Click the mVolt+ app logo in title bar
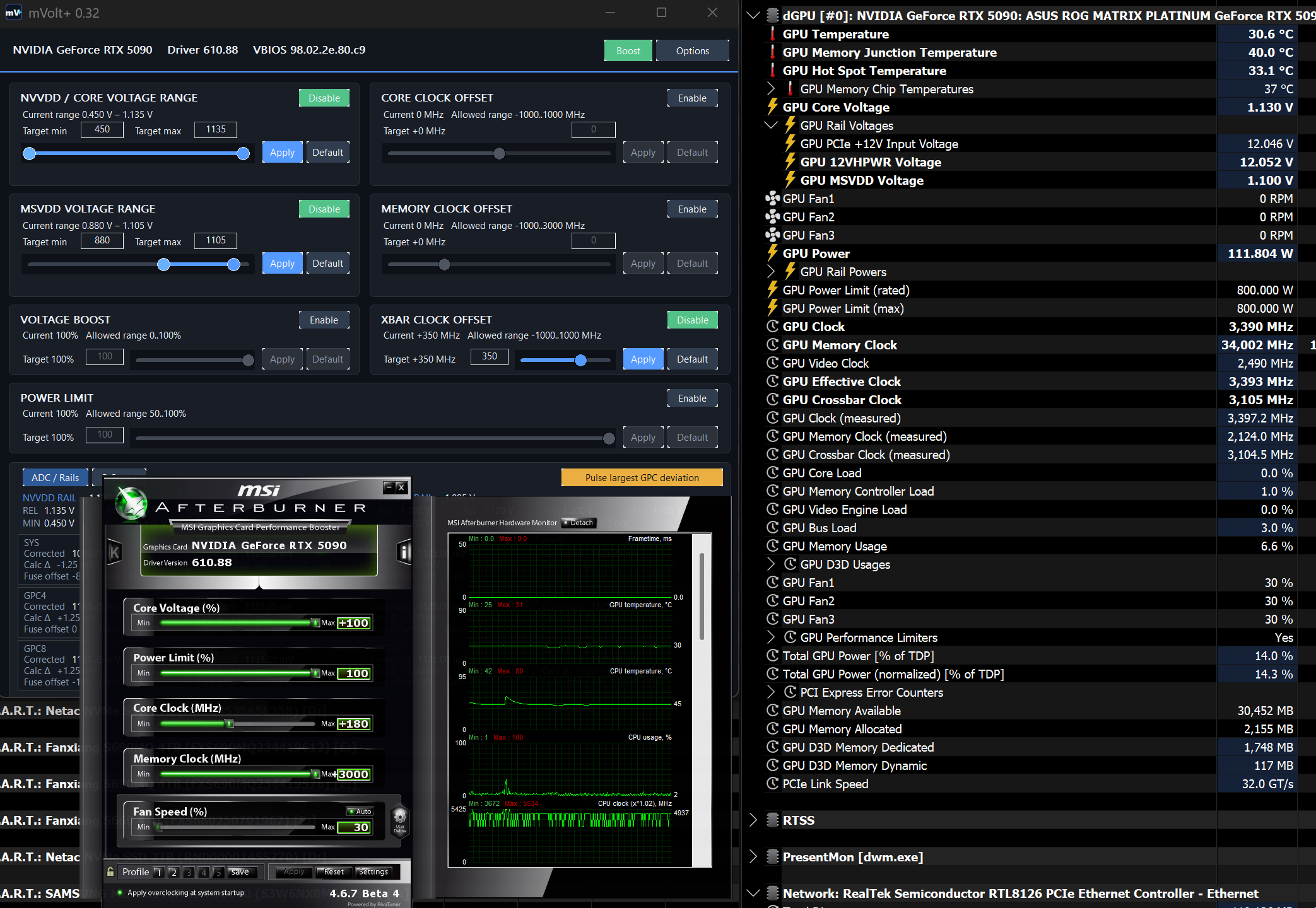The width and height of the screenshot is (1316, 908). pos(14,13)
